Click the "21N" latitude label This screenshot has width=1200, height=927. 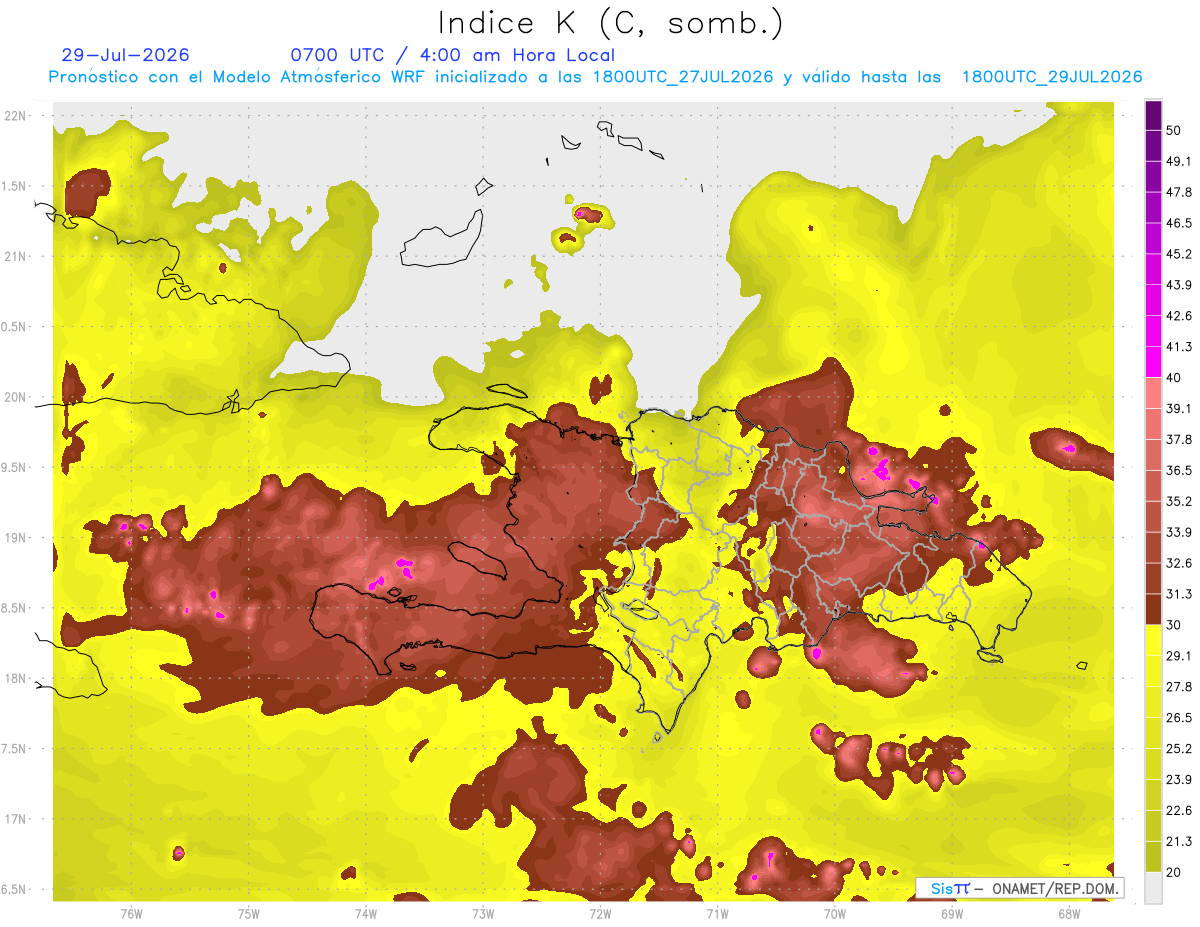pos(16,256)
